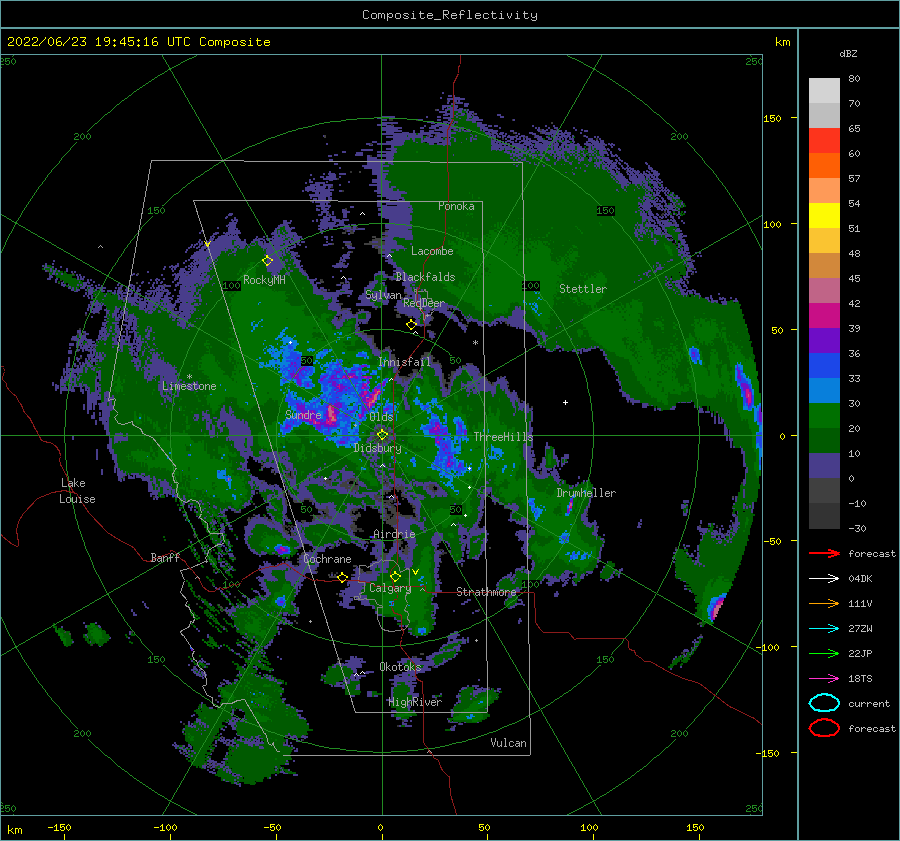Viewport: 900px width, 841px height.
Task: Click the Didsbury city label
Action: click(x=377, y=448)
